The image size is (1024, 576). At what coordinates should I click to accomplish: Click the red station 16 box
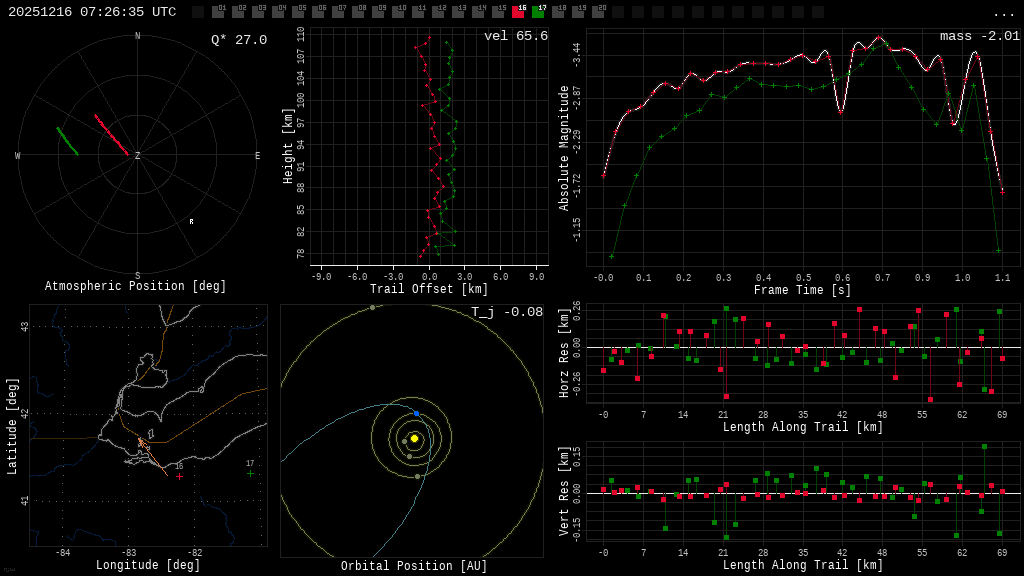pyautogui.click(x=518, y=12)
